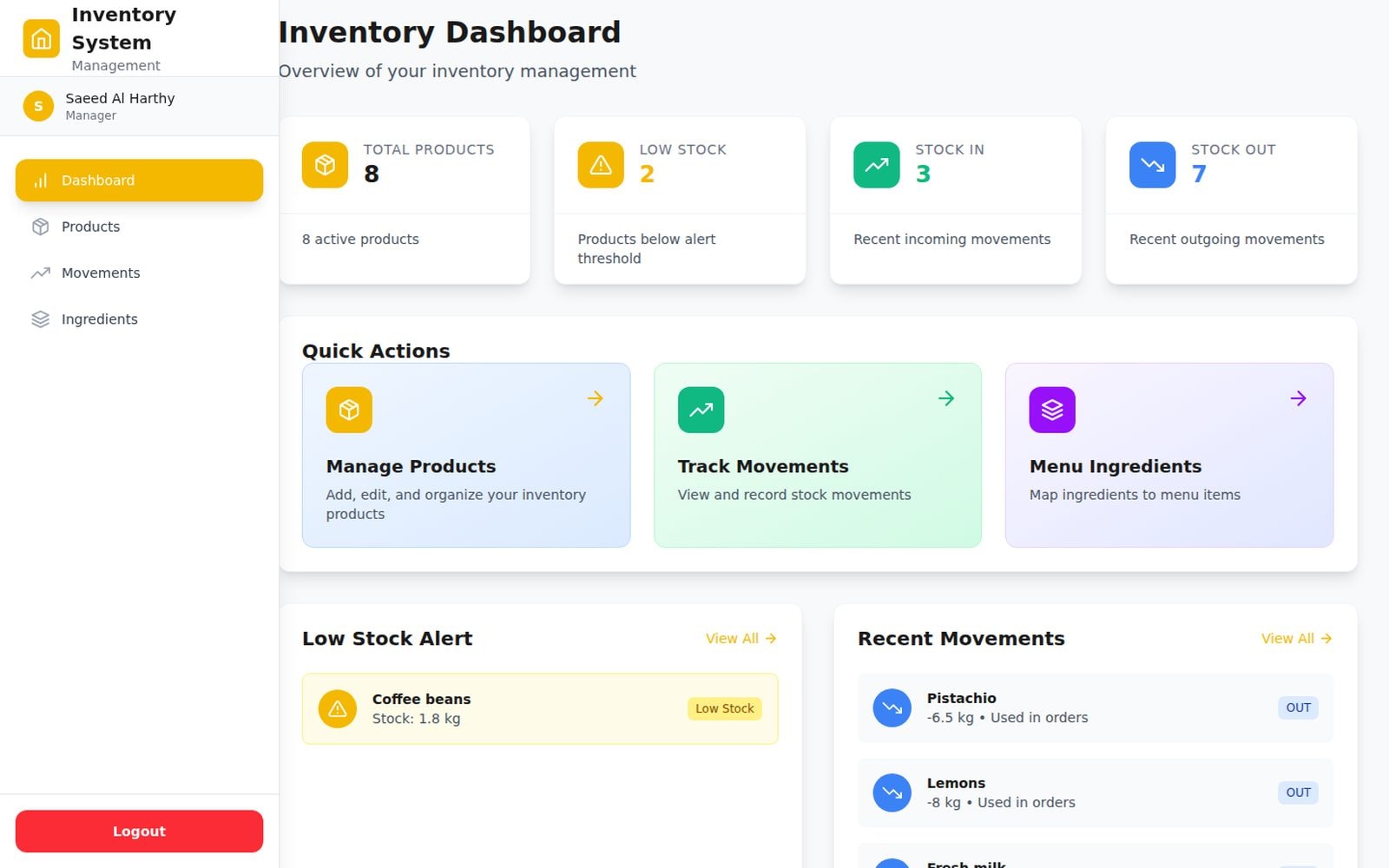
Task: Click the '-6.5 kg • Used in orders' text
Action: [1007, 718]
